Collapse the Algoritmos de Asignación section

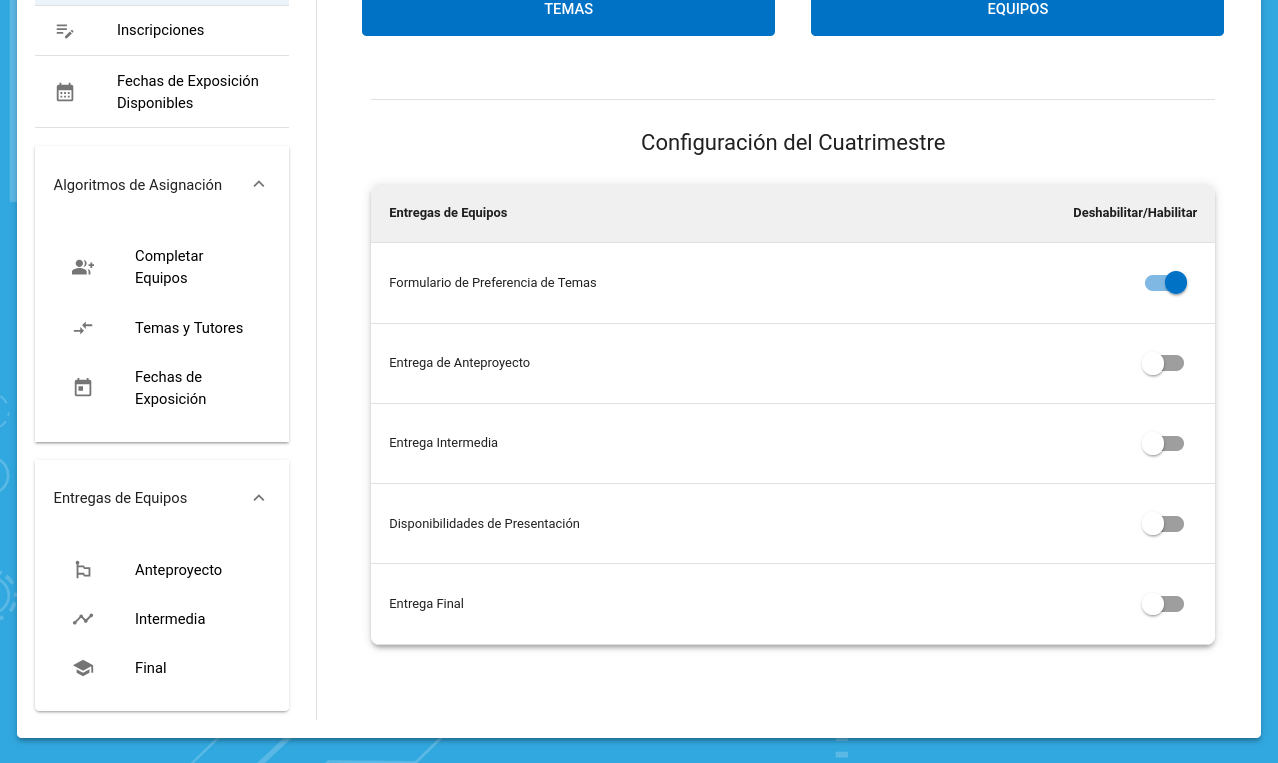pos(259,185)
